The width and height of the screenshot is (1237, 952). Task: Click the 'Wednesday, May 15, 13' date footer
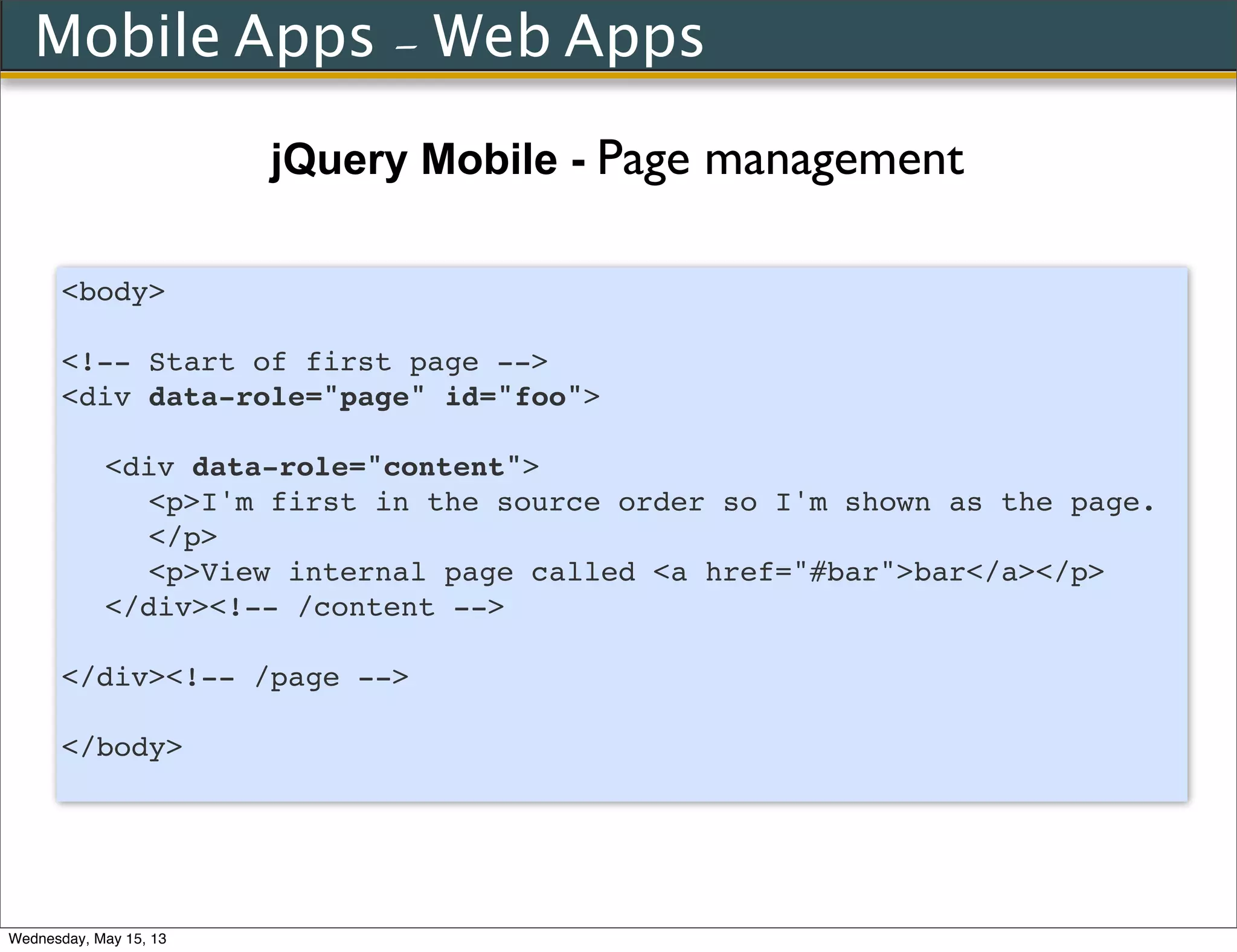87,939
